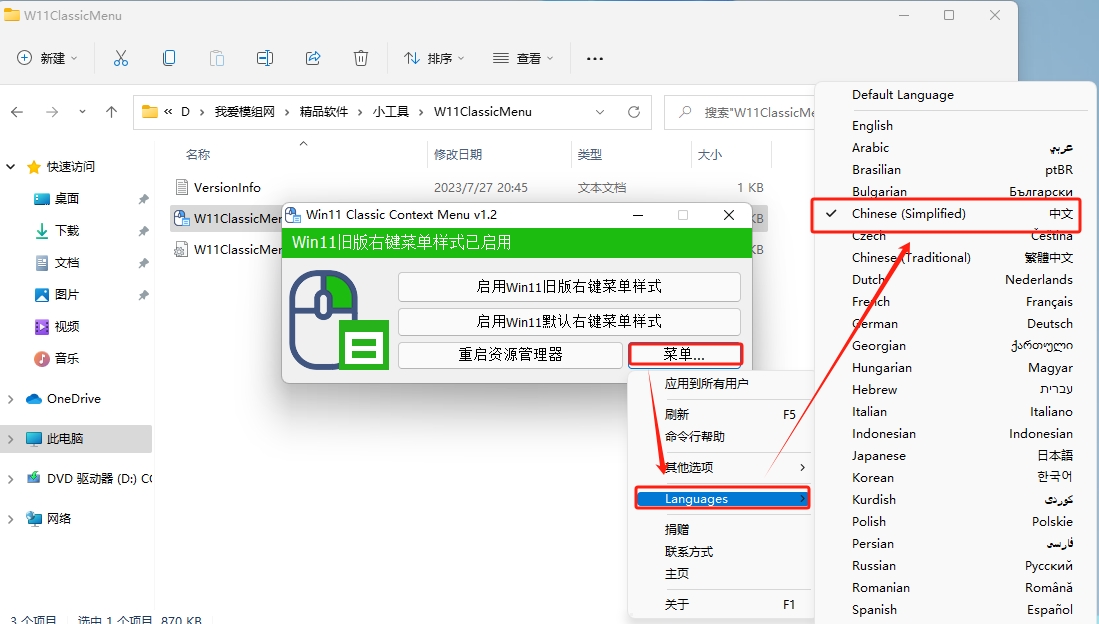Choose 主页 in the menu
1099x624 pixels.
[721, 574]
